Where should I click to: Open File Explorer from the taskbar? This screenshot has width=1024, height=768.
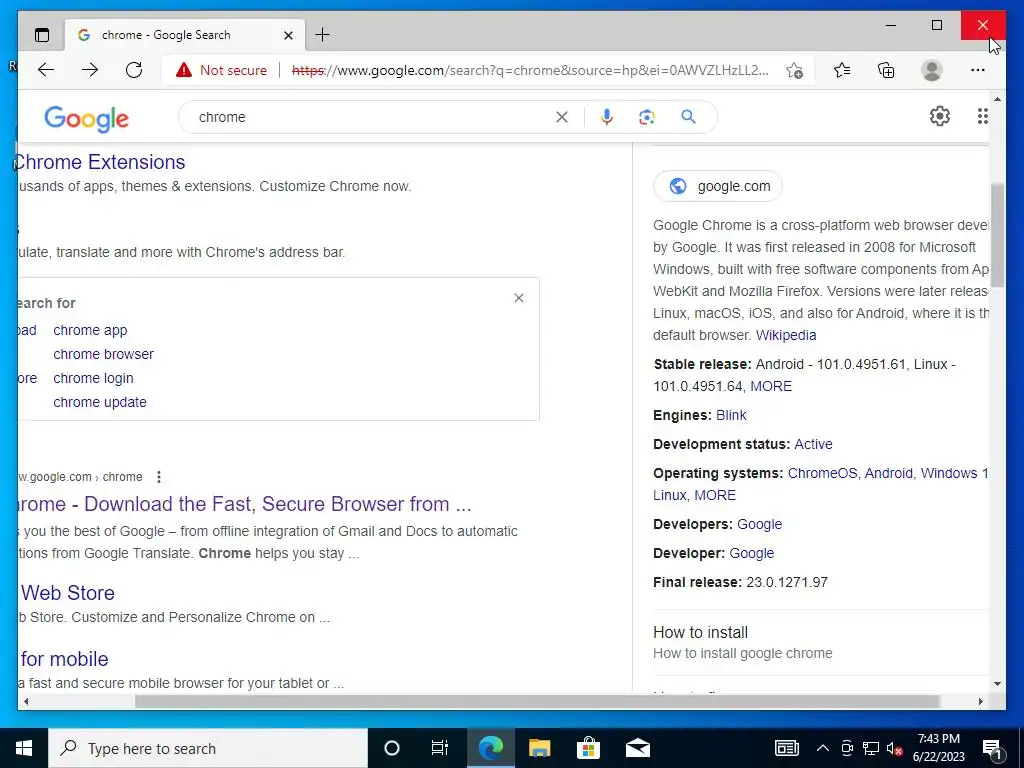pos(539,748)
